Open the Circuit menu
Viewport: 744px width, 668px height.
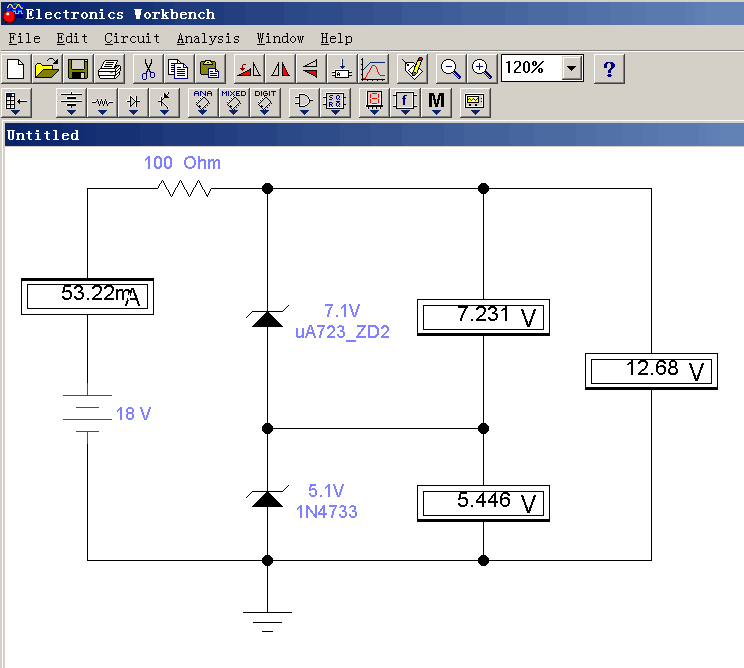[x=132, y=38]
